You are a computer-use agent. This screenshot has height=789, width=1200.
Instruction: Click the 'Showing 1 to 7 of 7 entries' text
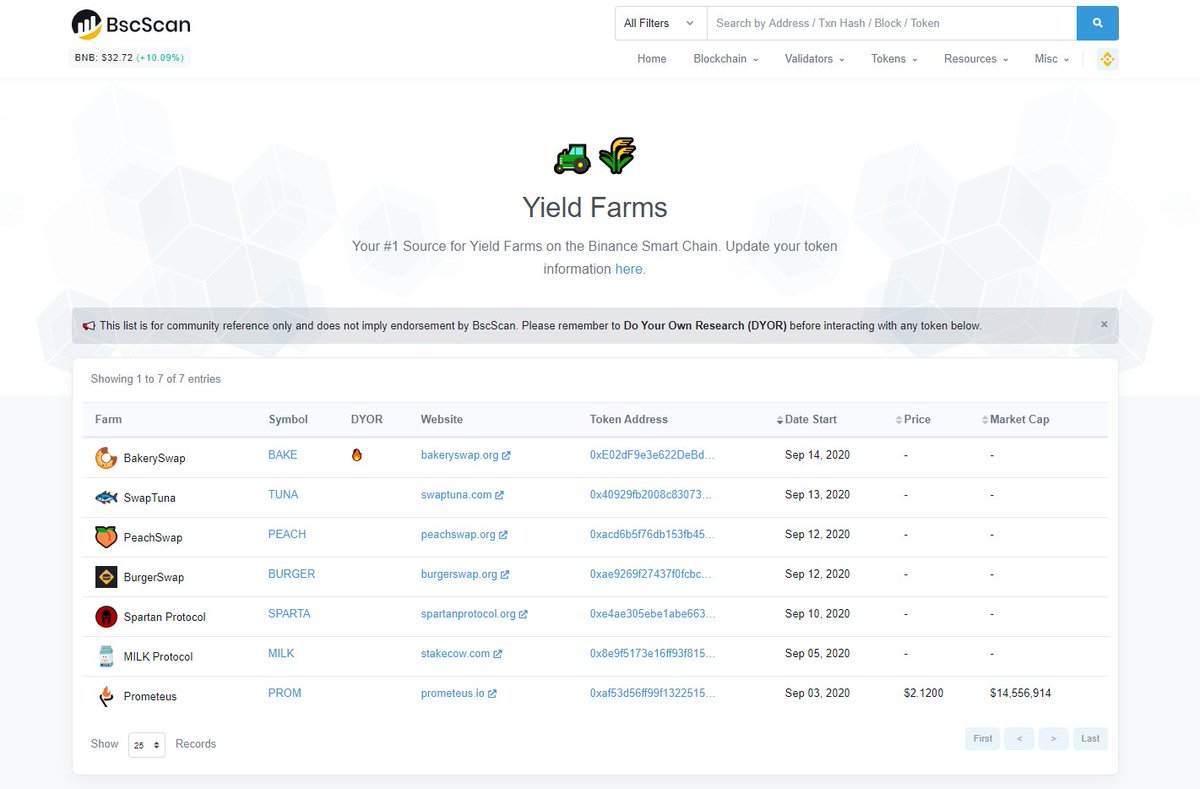[156, 379]
